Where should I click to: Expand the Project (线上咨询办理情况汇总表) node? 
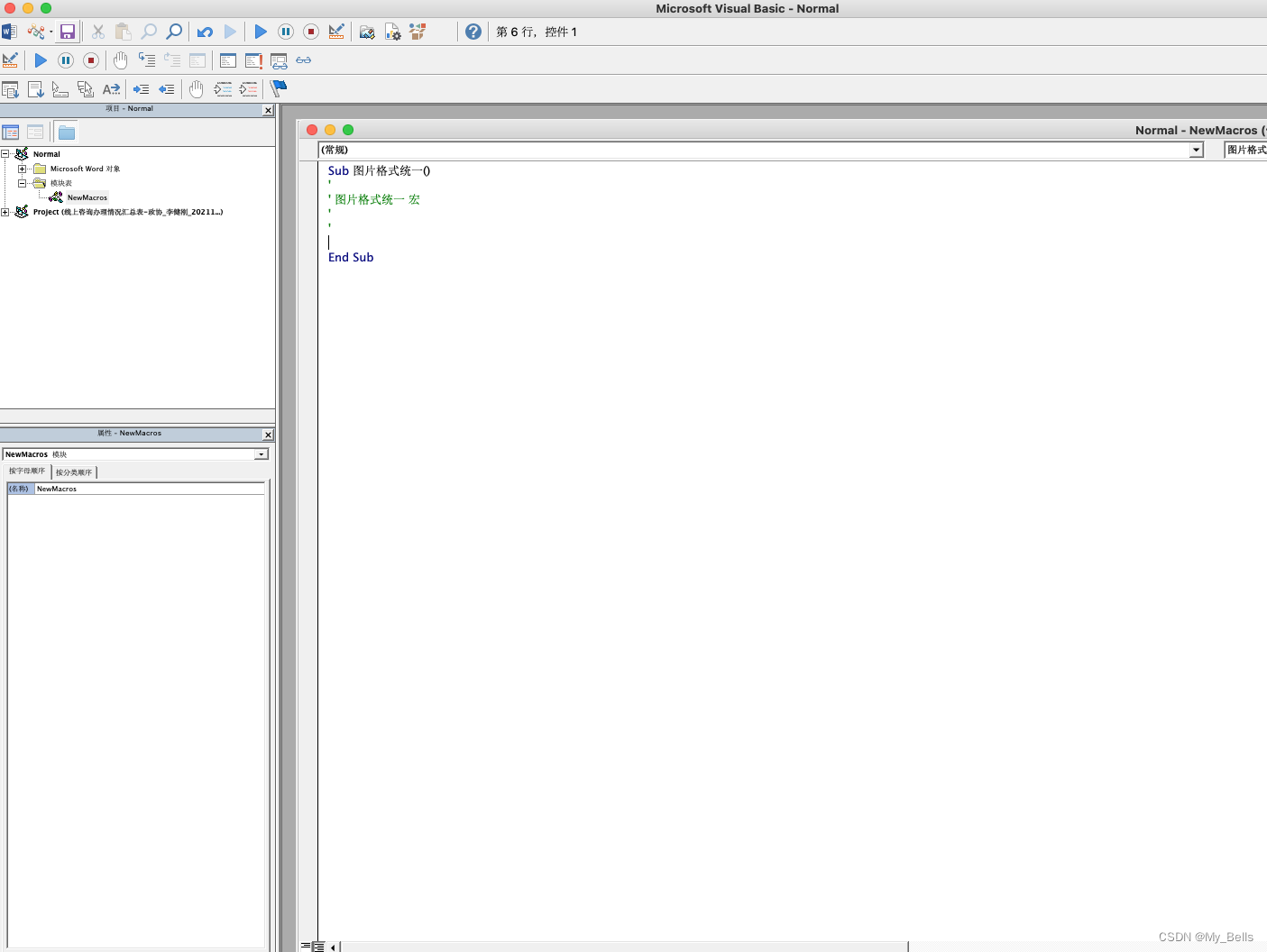pos(5,212)
